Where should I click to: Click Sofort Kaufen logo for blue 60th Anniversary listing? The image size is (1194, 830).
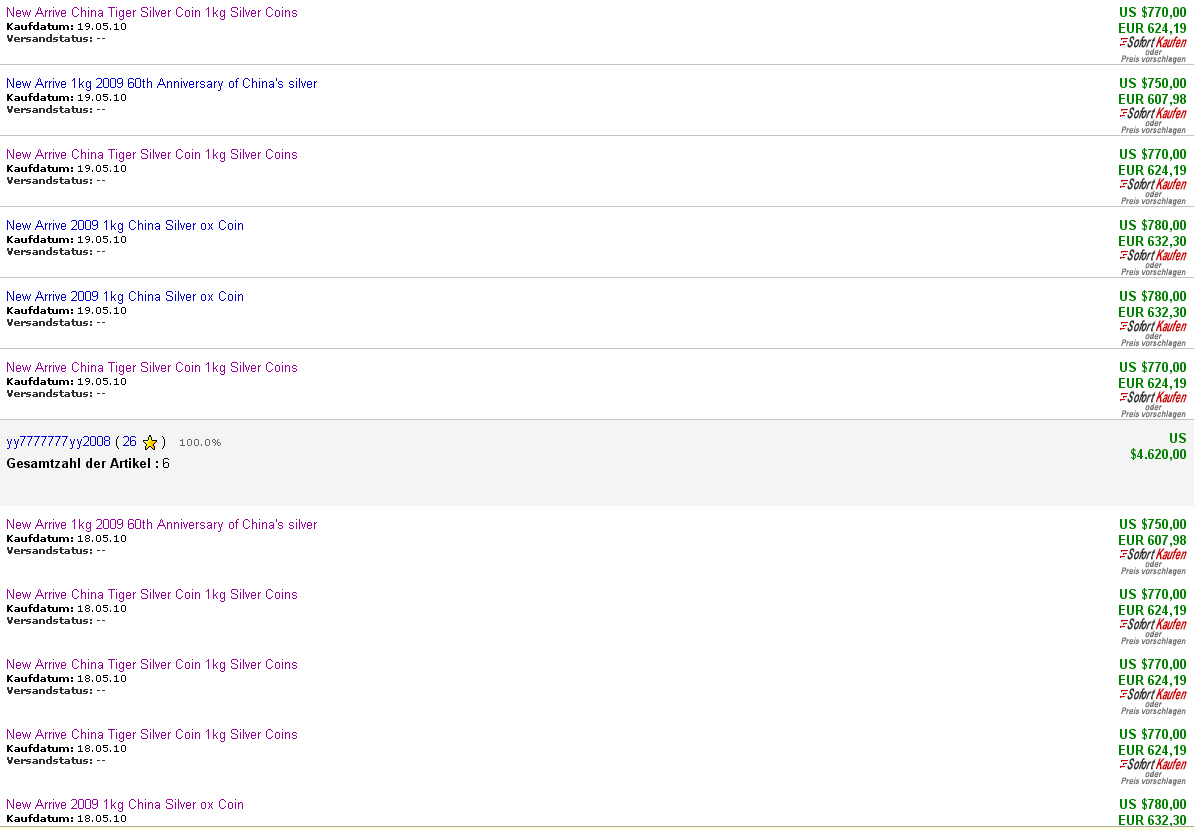click(x=1153, y=113)
